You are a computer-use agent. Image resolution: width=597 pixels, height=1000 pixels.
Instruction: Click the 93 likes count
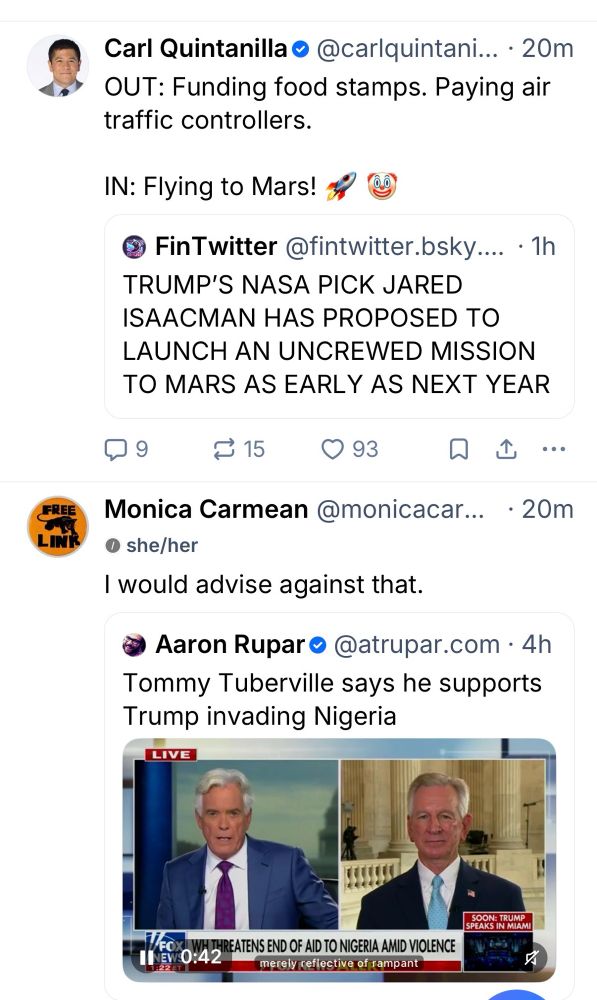point(363,449)
